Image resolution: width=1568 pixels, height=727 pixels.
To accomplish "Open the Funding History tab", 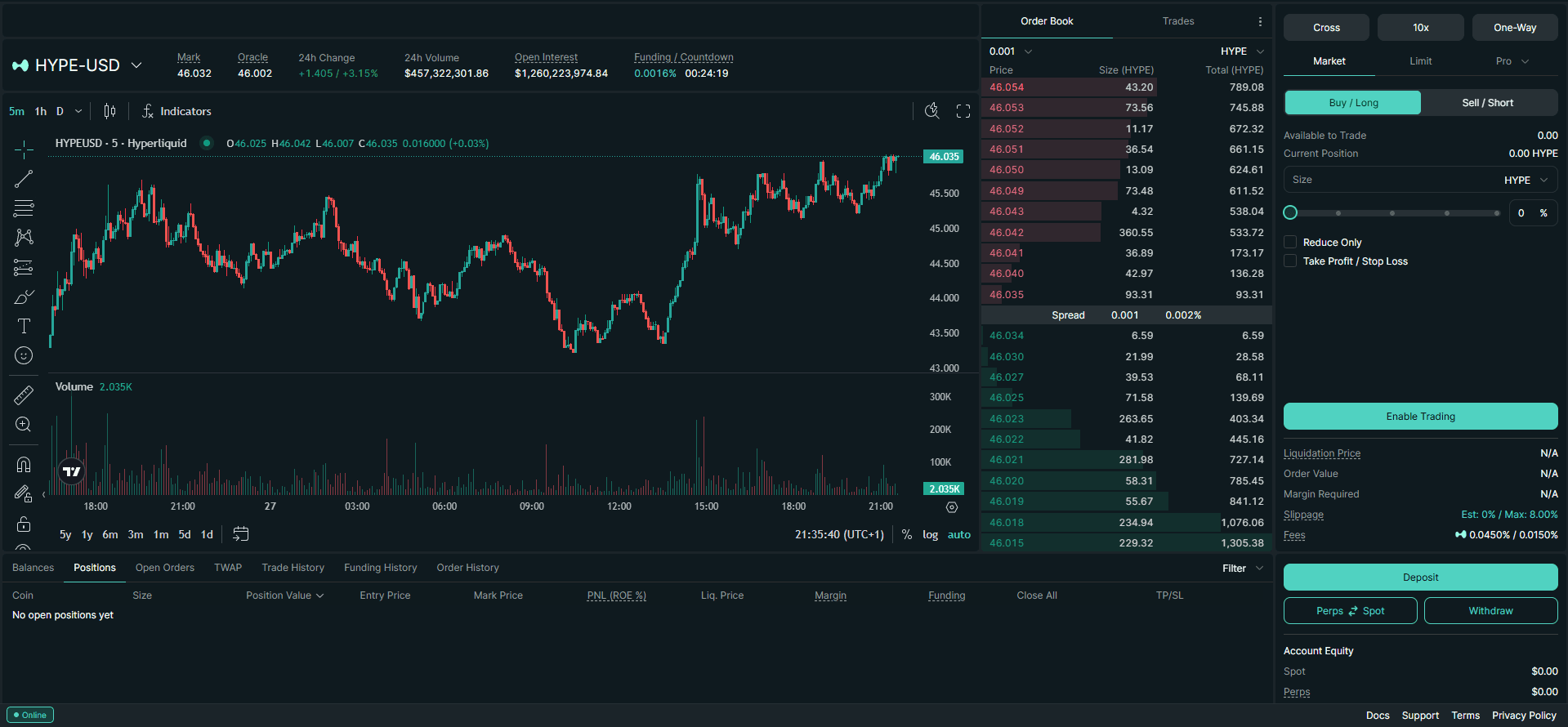I will (x=380, y=568).
